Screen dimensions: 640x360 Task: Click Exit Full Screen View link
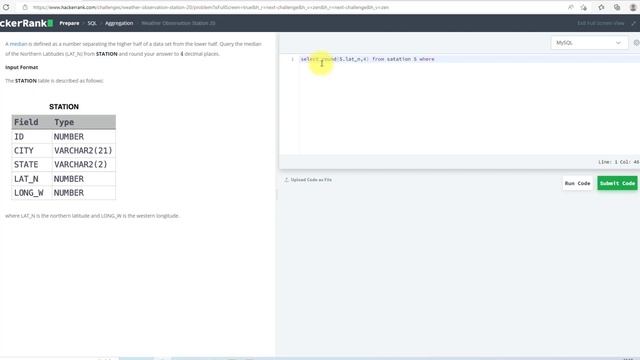pos(600,23)
